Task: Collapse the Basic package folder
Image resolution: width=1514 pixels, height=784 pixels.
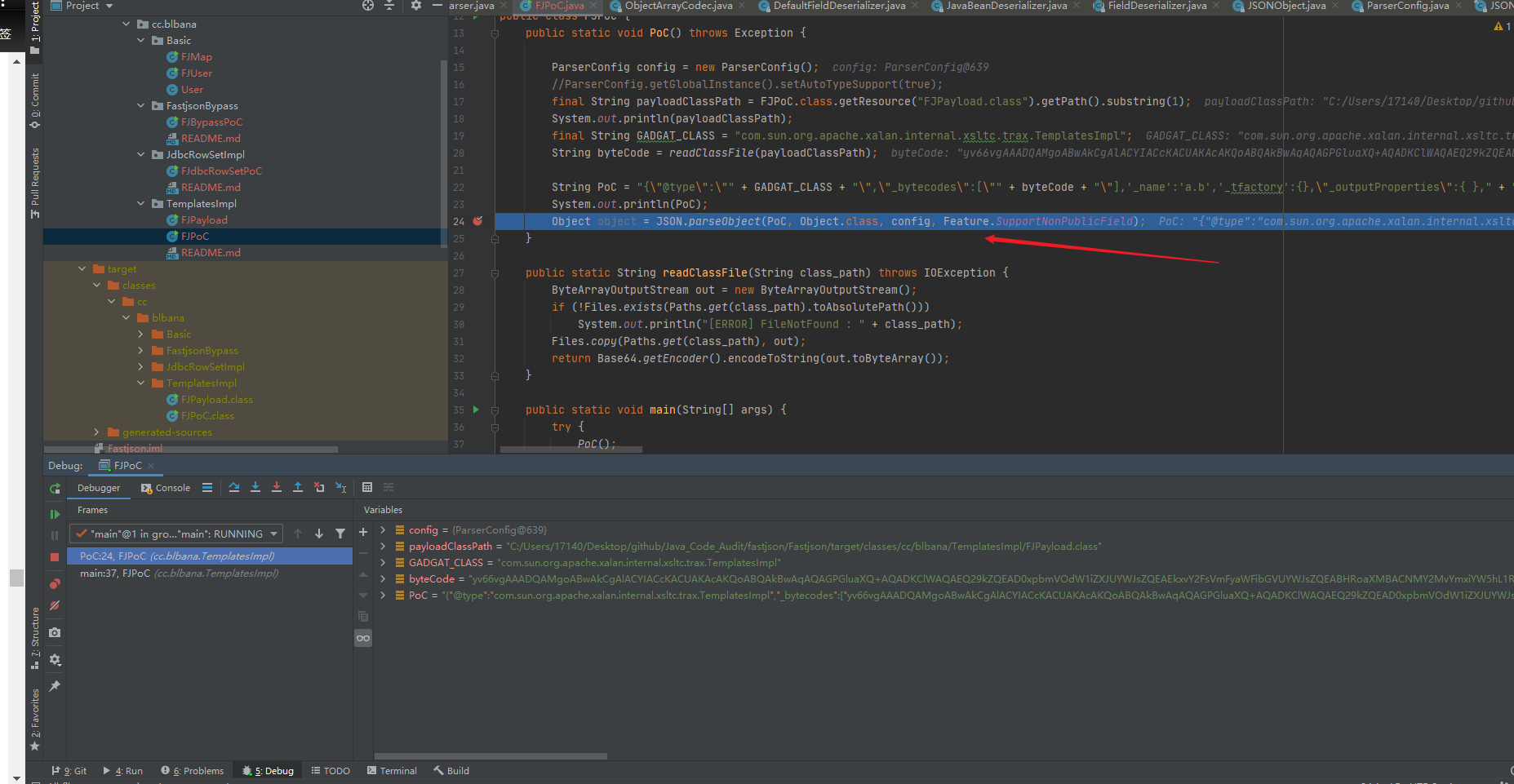Action: tap(141, 41)
